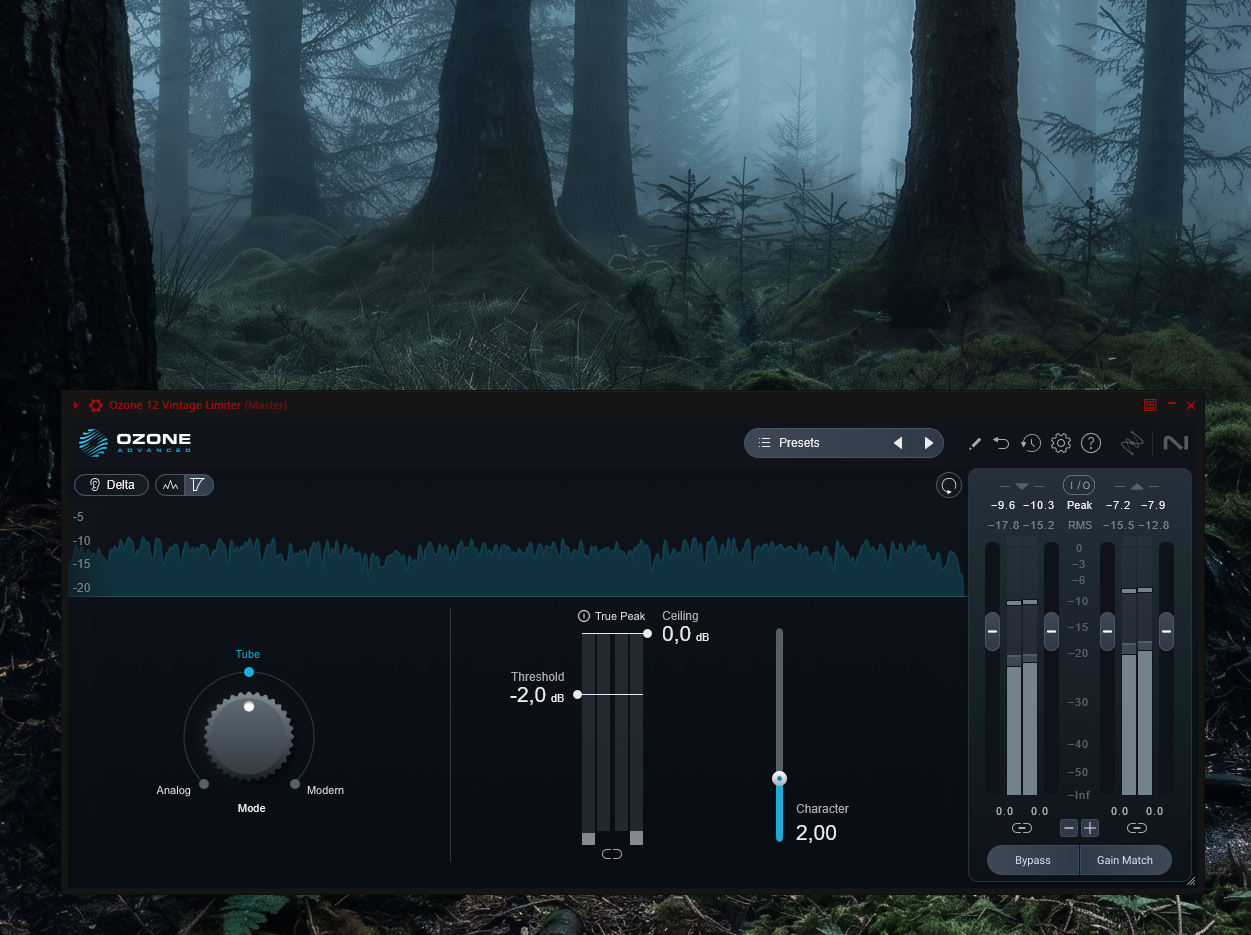Undo the last change

coord(1001,443)
